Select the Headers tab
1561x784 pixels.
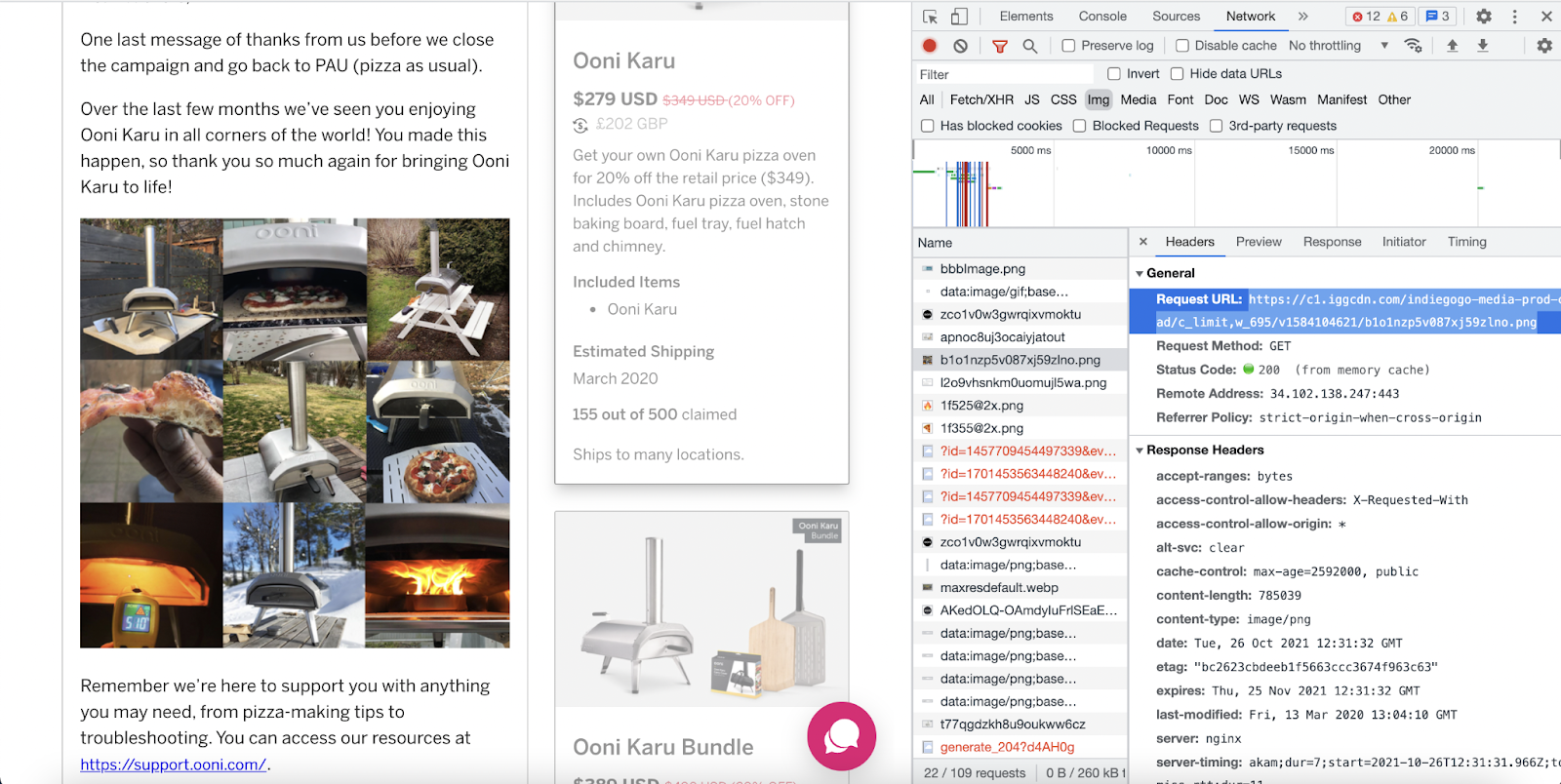tap(1190, 242)
